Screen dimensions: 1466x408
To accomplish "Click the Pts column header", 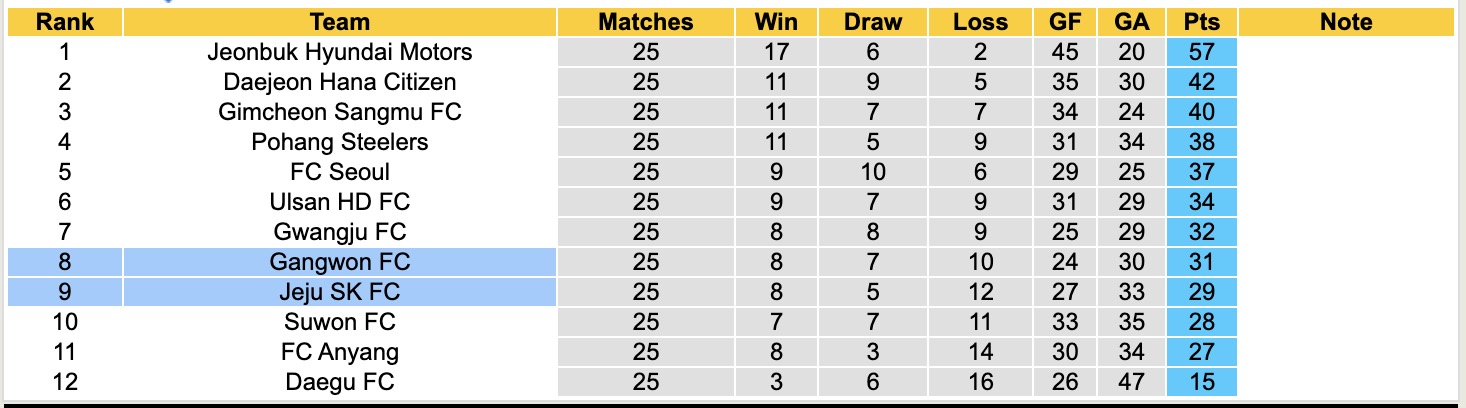I will [1201, 22].
